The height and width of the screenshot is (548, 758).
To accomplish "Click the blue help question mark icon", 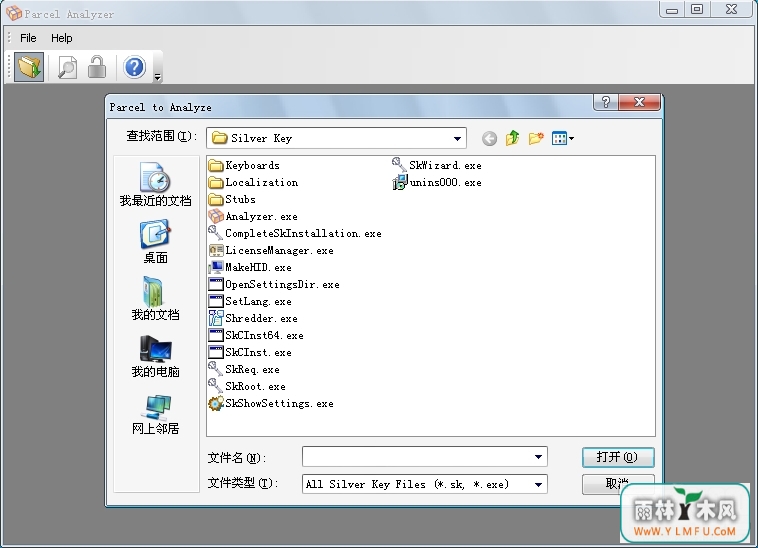I will [x=134, y=67].
